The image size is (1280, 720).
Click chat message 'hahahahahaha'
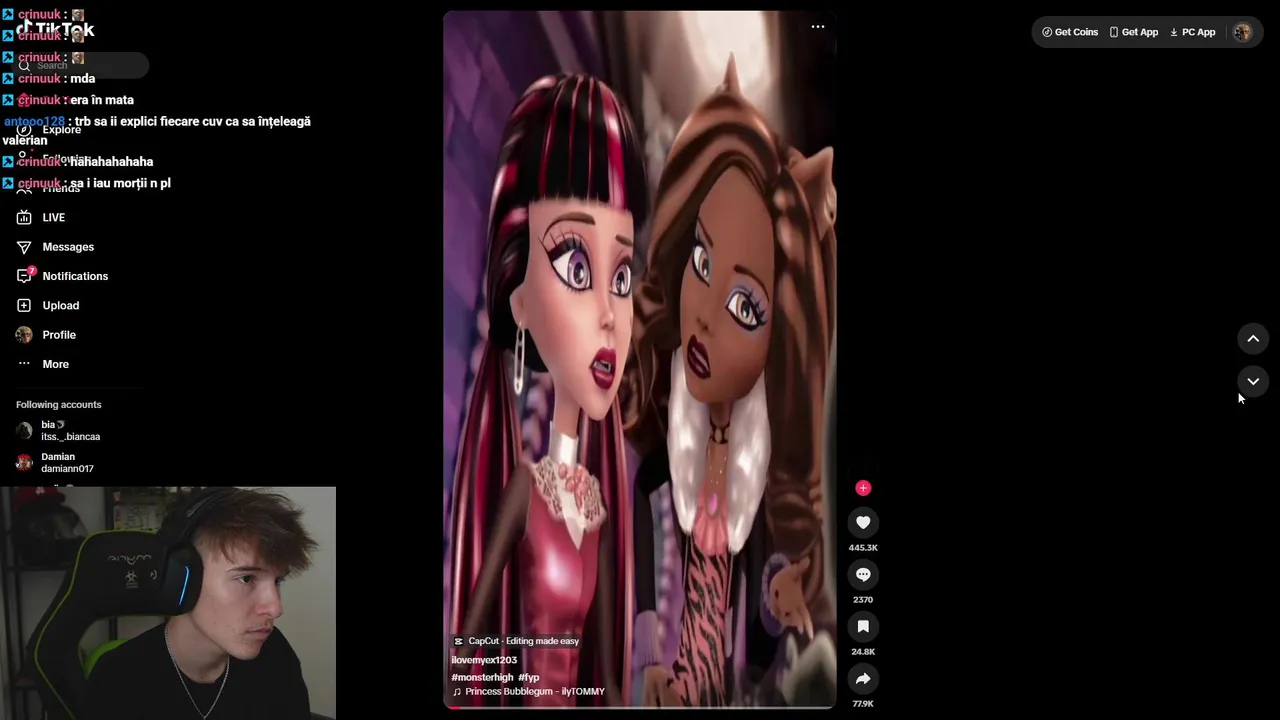click(111, 161)
